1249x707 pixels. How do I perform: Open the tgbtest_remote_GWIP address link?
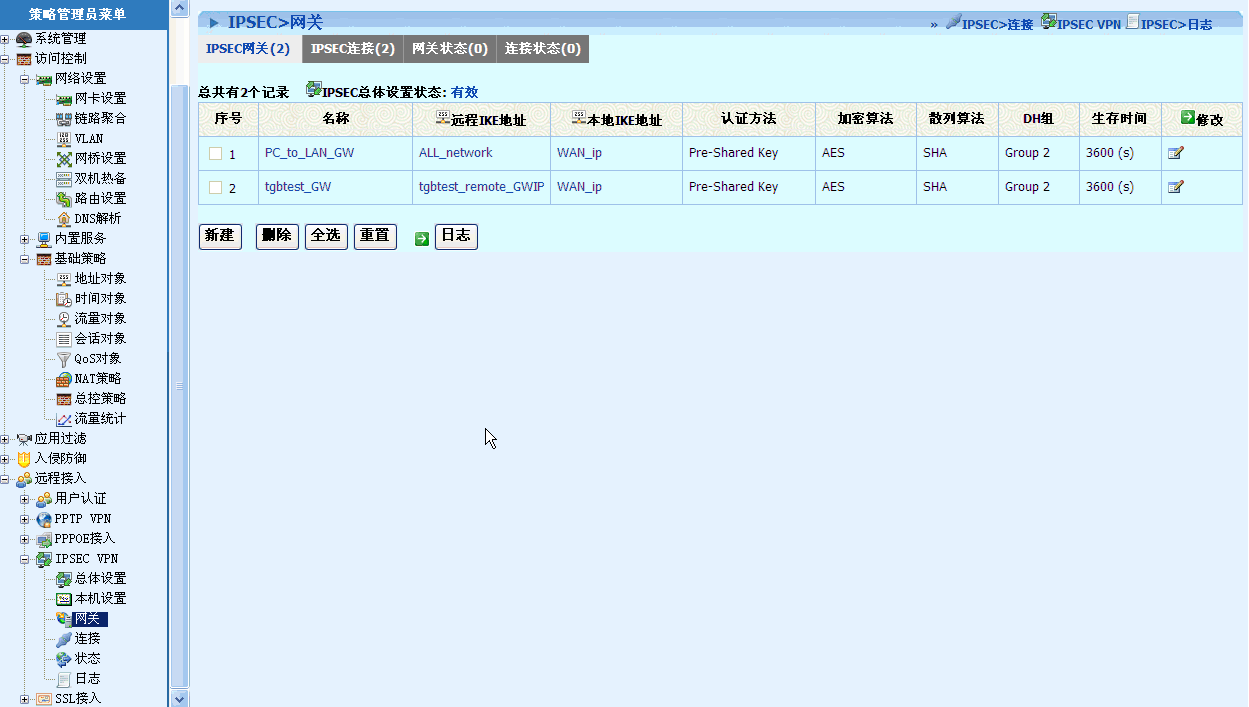[481, 187]
